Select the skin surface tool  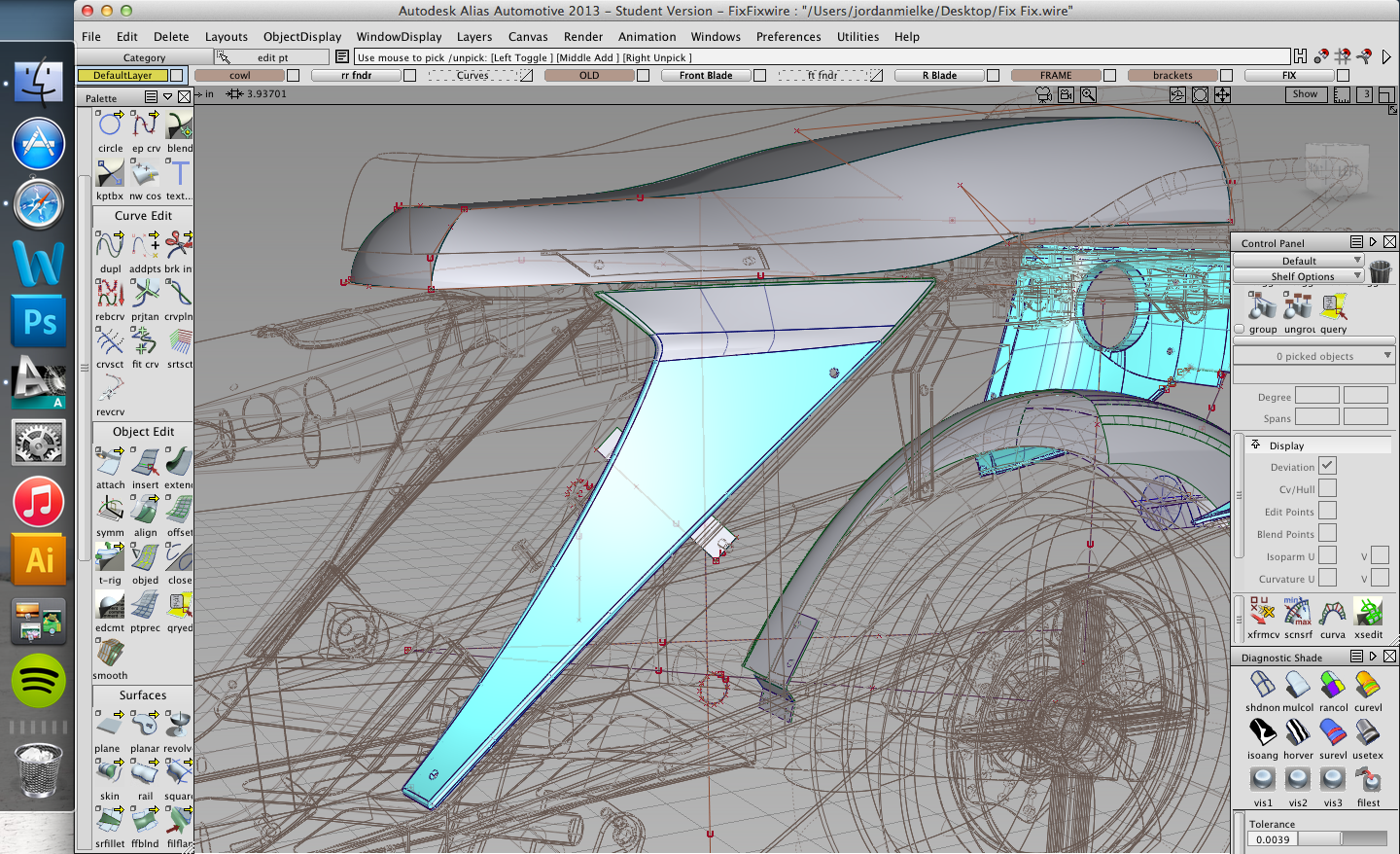click(x=110, y=773)
